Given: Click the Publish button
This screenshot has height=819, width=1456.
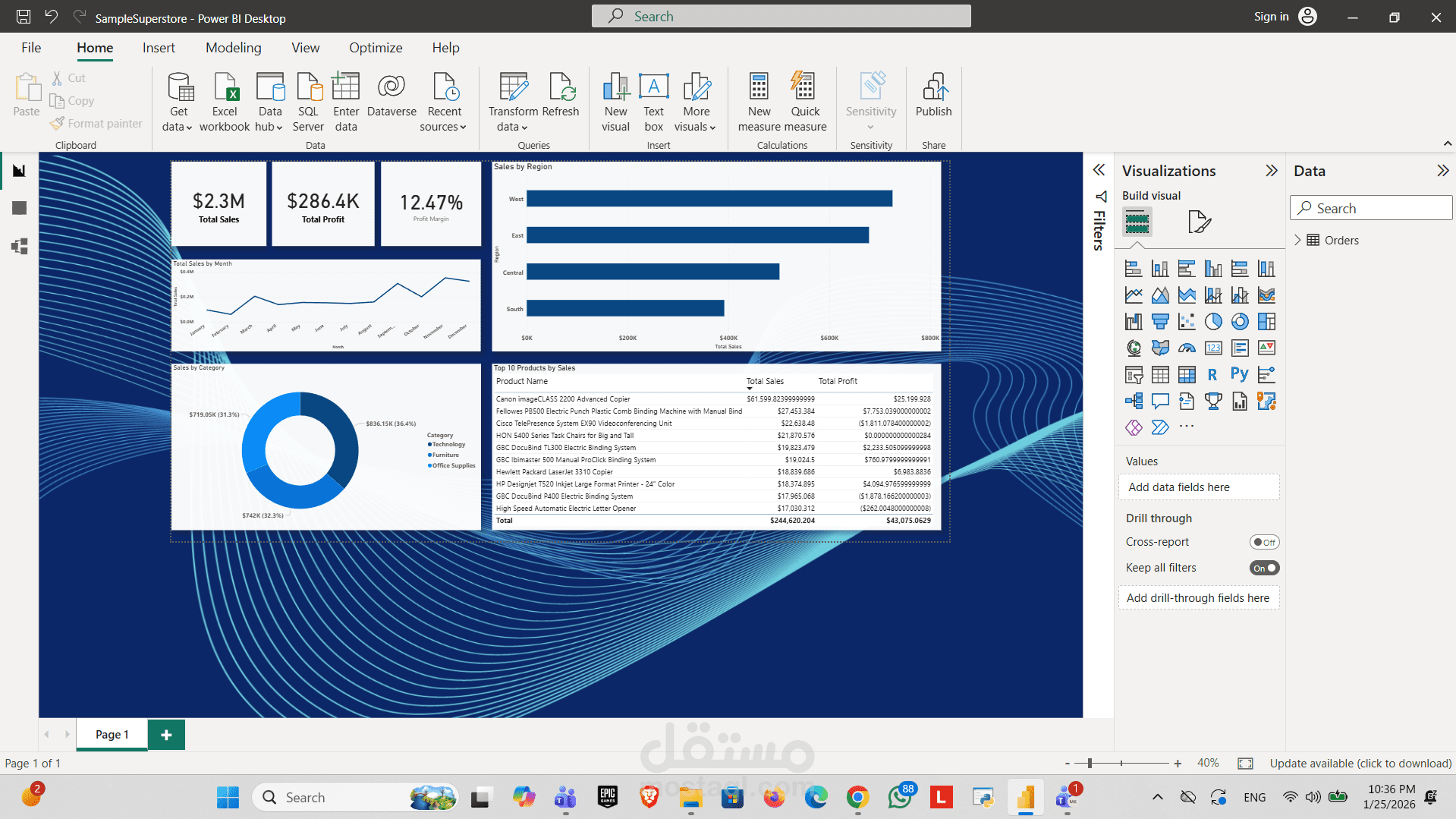Looking at the screenshot, I should tap(933, 95).
